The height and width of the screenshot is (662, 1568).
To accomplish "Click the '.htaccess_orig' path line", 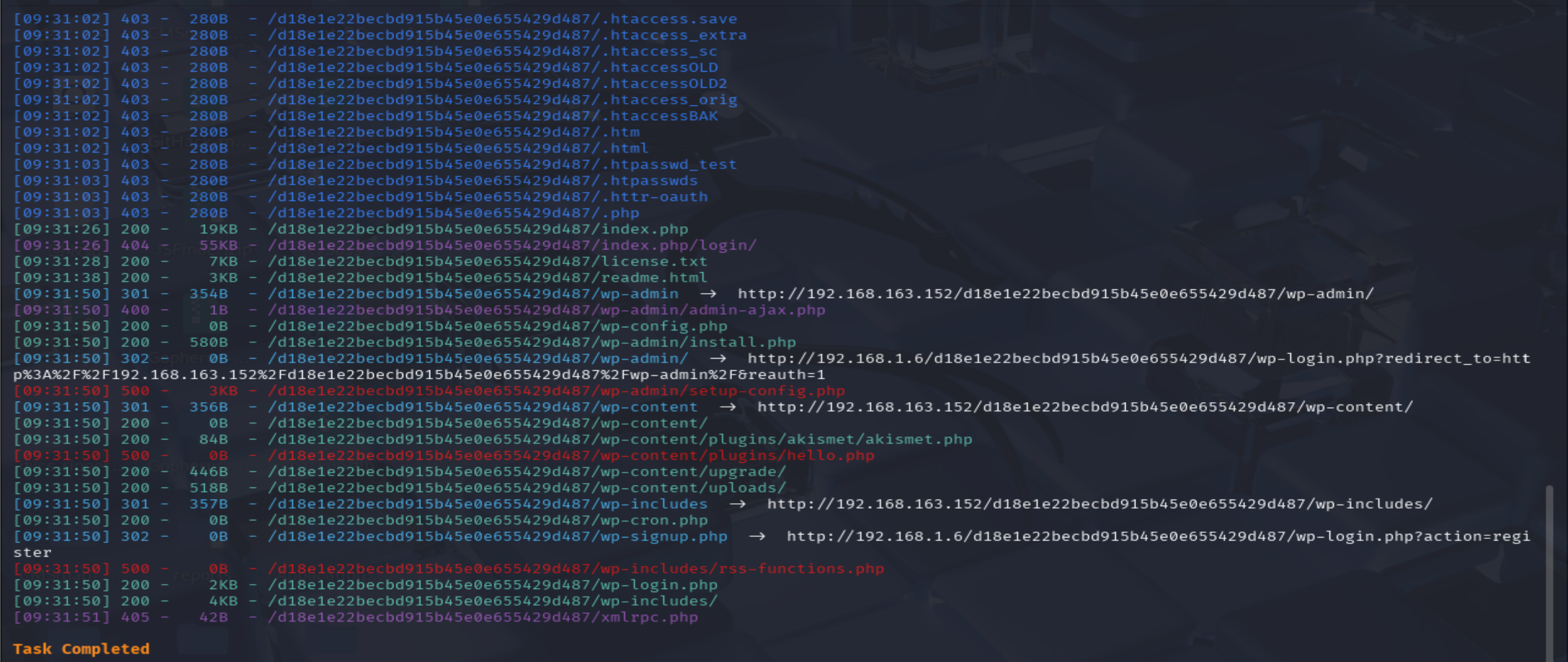I will pyautogui.click(x=502, y=100).
